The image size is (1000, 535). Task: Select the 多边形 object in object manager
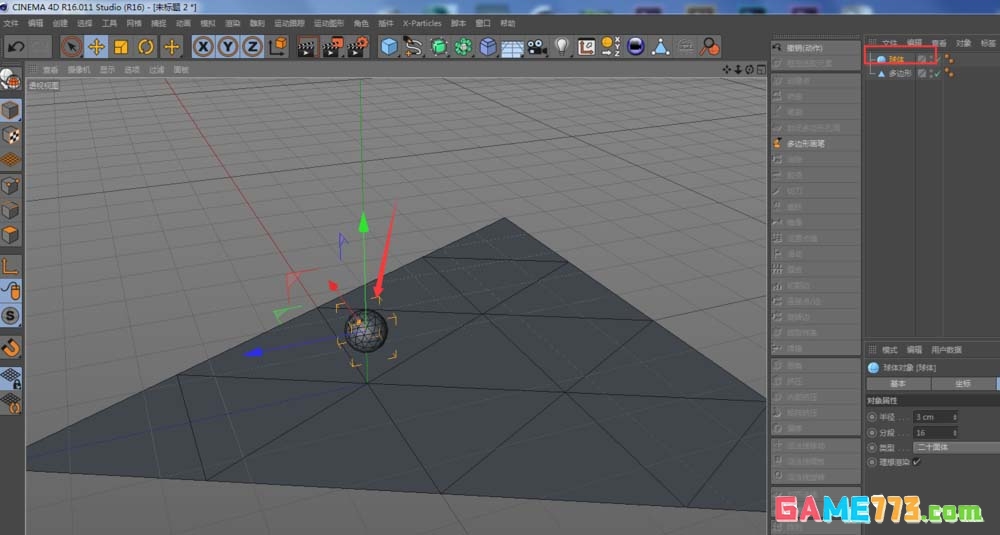coord(899,75)
